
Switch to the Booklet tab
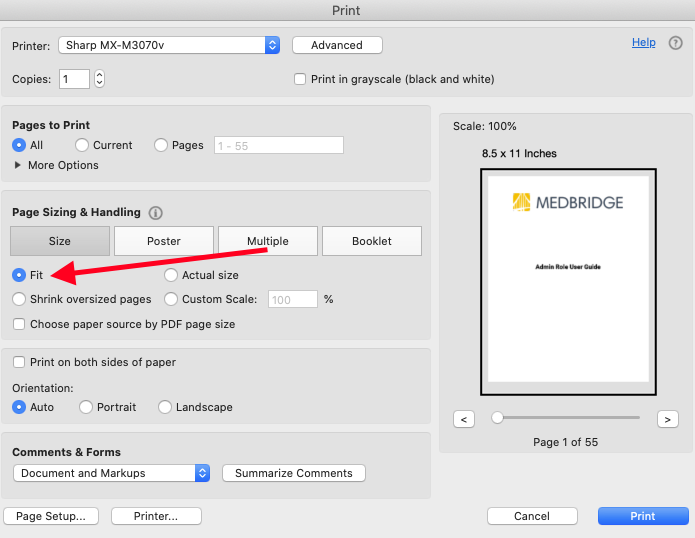[371, 241]
